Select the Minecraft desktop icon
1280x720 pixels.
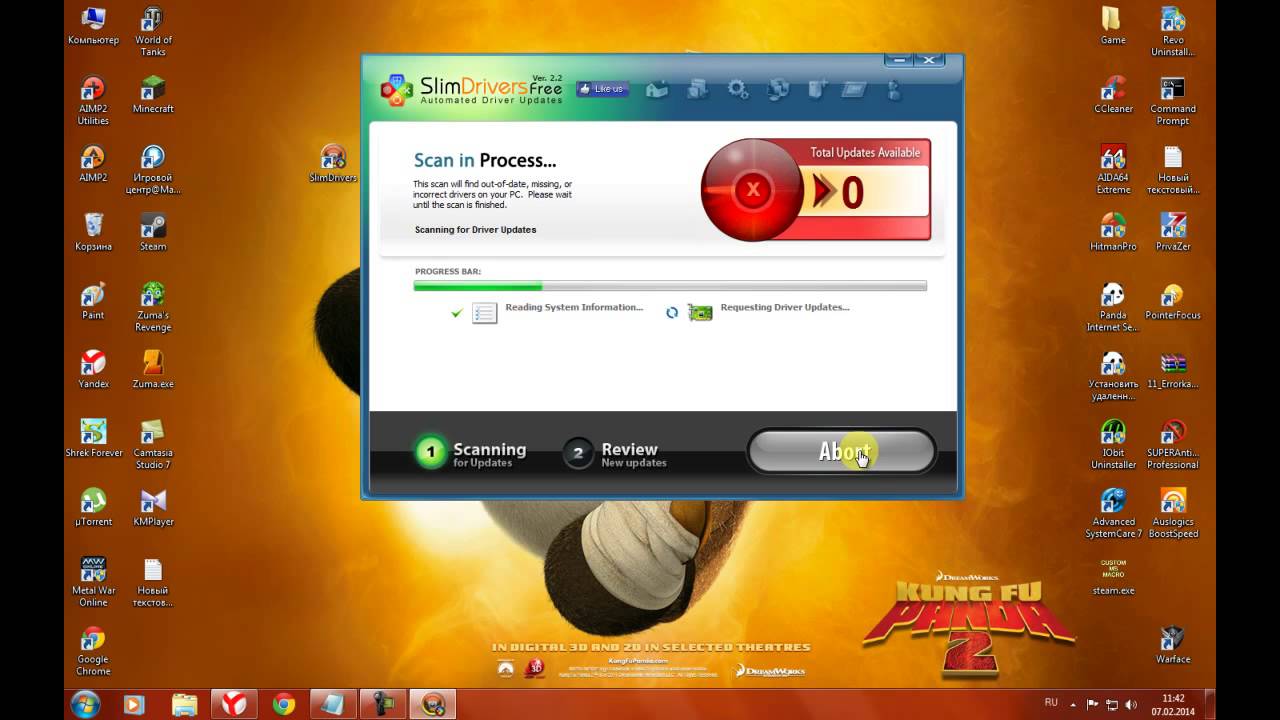point(153,95)
